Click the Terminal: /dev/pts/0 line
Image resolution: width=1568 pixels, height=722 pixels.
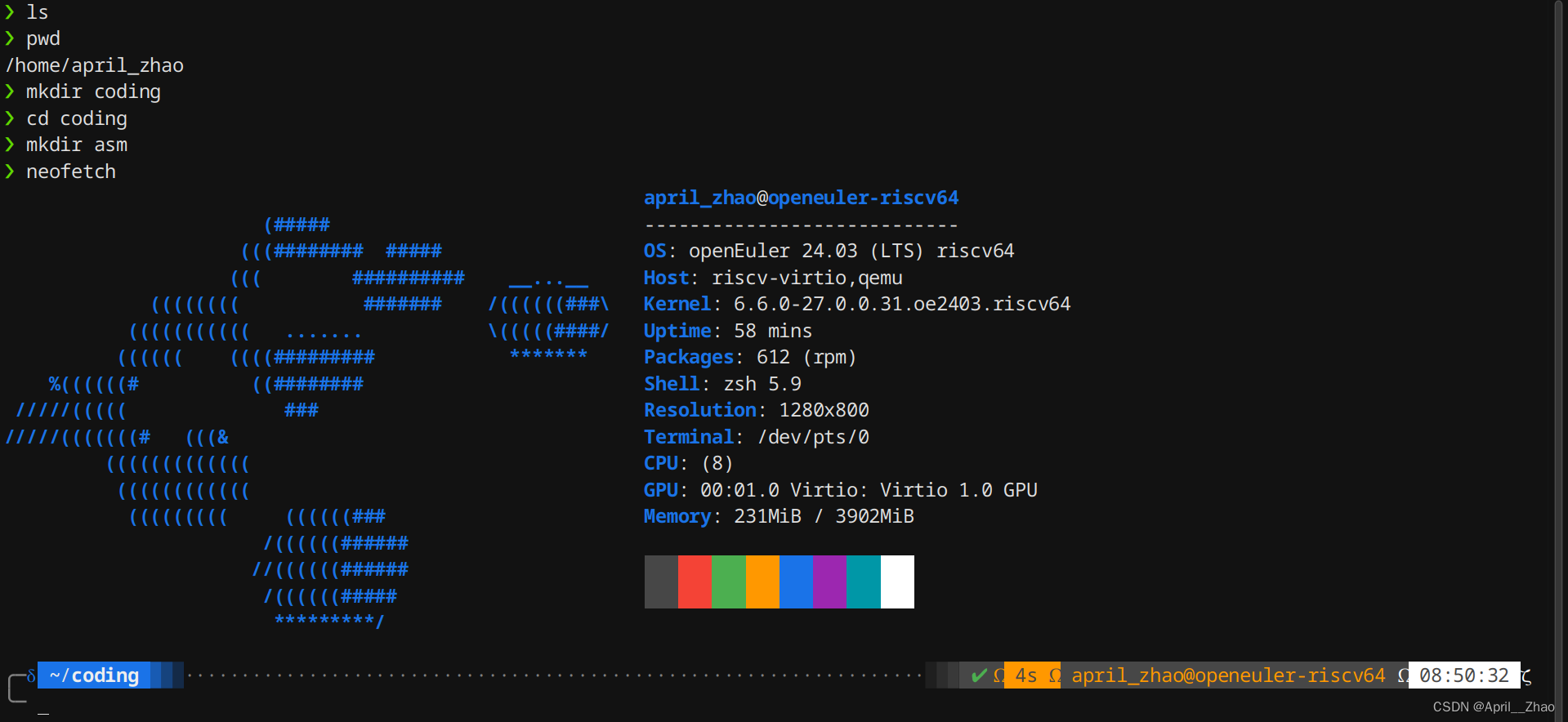(757, 437)
